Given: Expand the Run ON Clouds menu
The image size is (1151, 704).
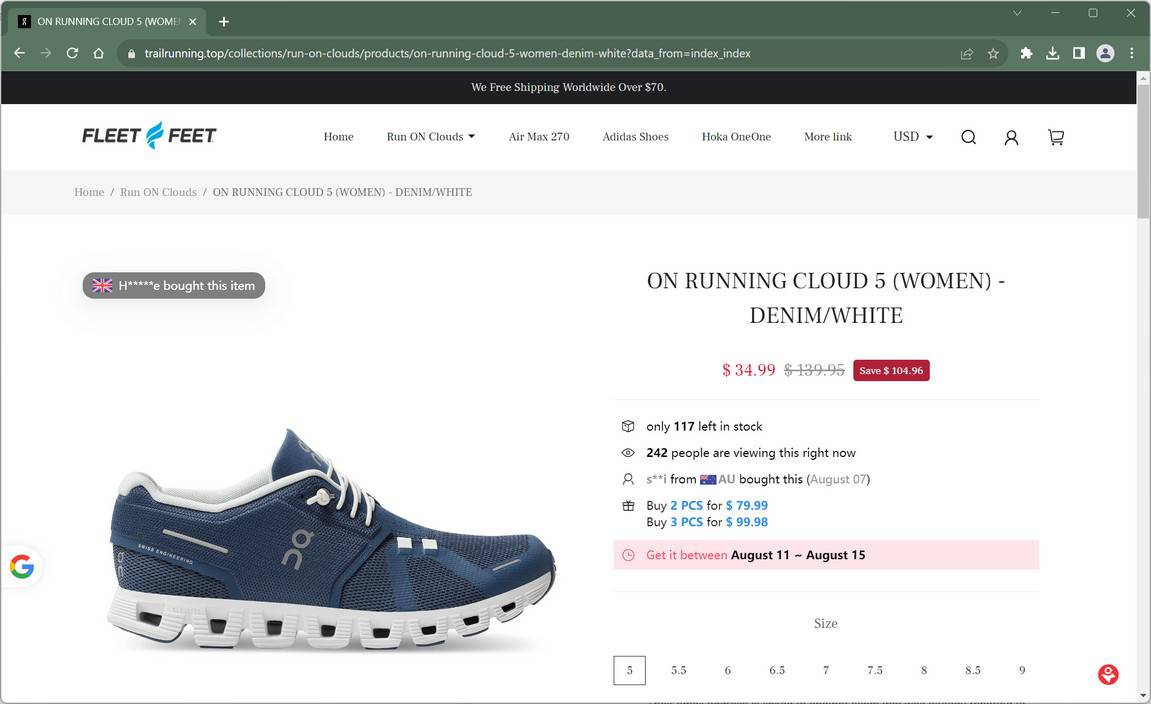Looking at the screenshot, I should [x=431, y=137].
